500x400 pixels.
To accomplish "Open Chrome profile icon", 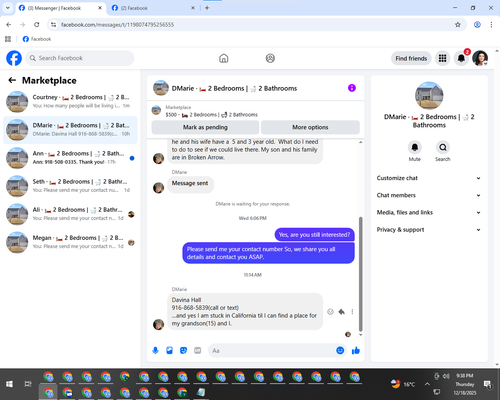I will click(x=477, y=25).
